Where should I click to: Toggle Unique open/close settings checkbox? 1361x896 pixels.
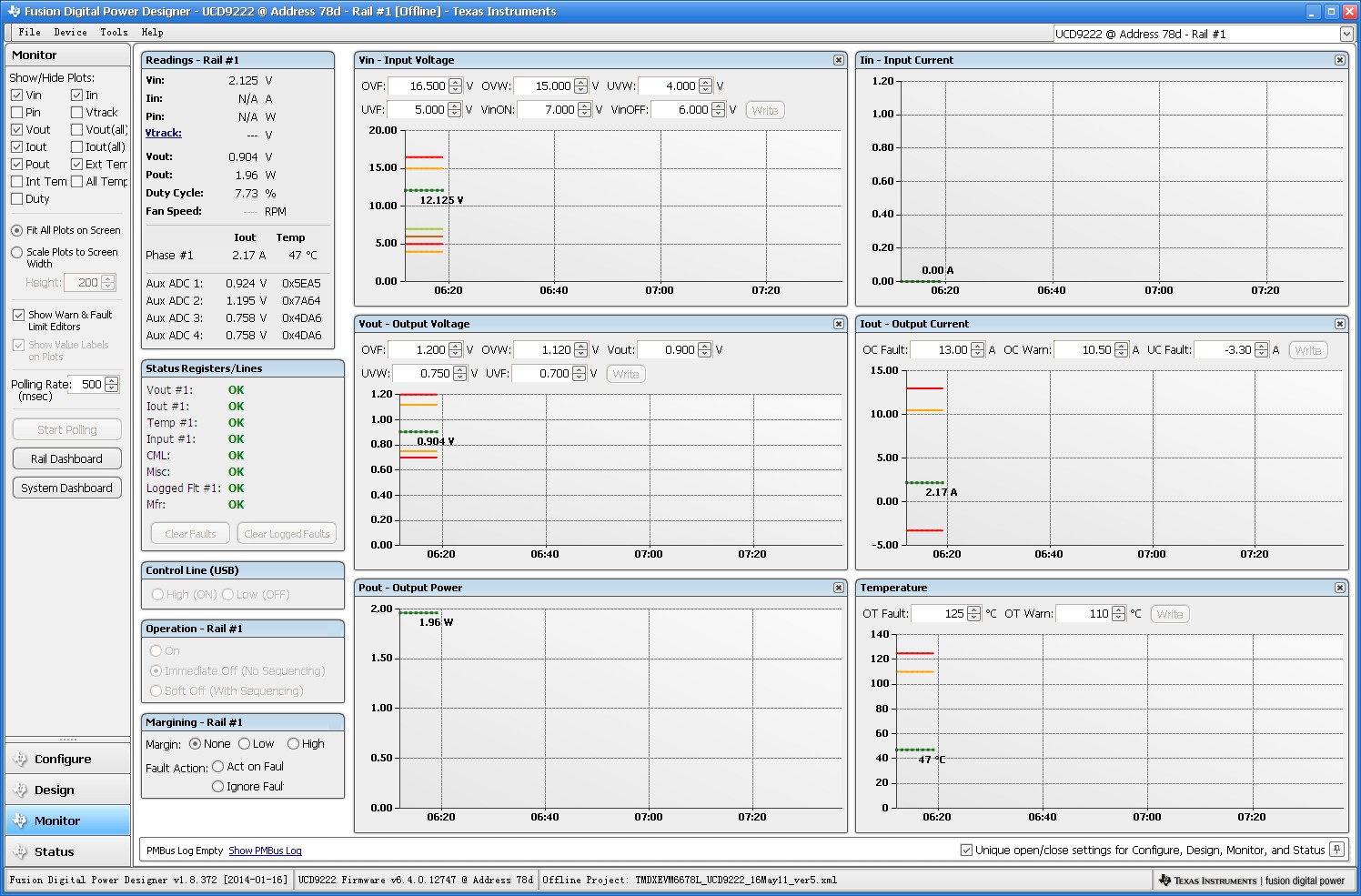[x=966, y=851]
